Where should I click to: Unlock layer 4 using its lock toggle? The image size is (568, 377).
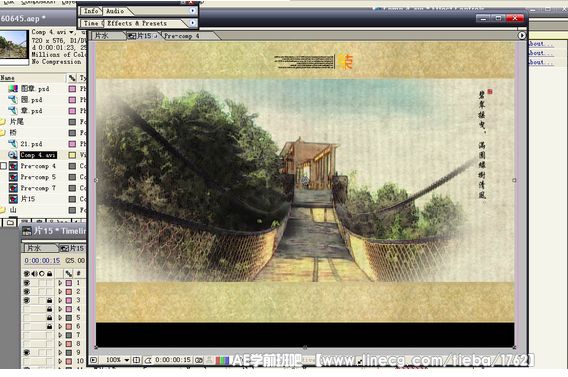tap(49, 309)
